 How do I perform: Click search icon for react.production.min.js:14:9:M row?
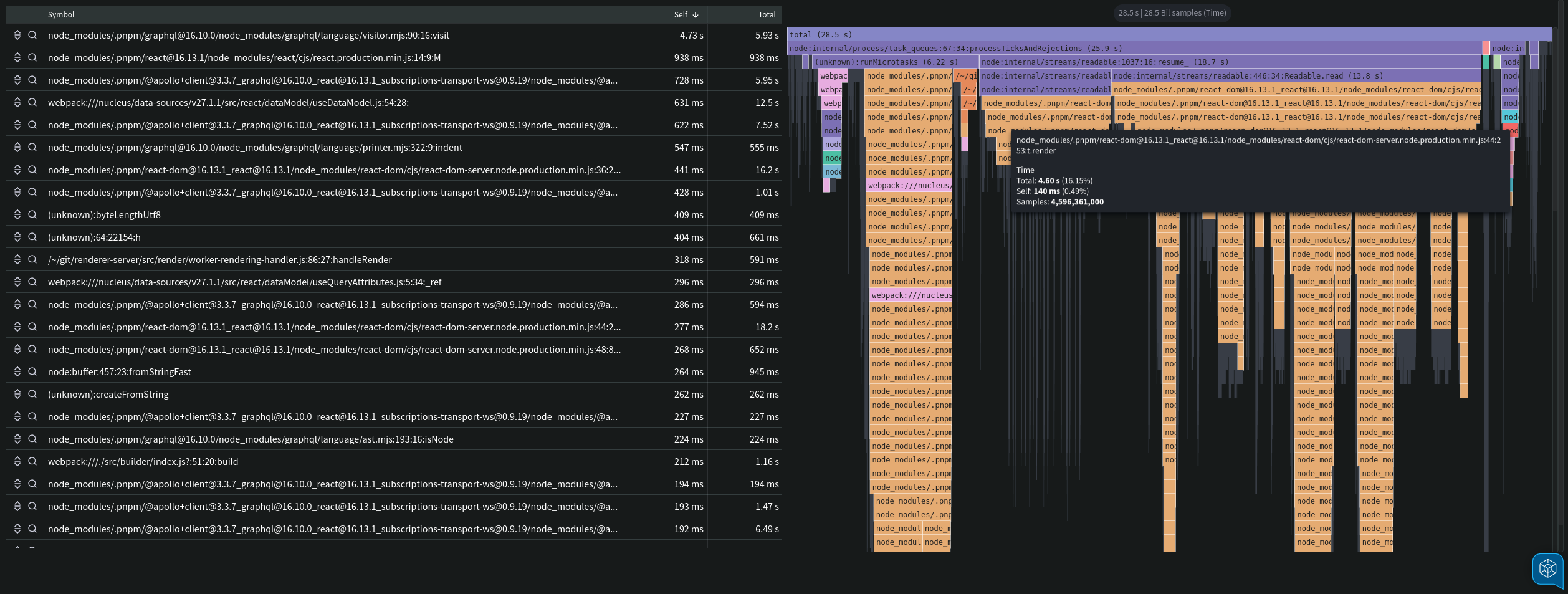coord(32,57)
